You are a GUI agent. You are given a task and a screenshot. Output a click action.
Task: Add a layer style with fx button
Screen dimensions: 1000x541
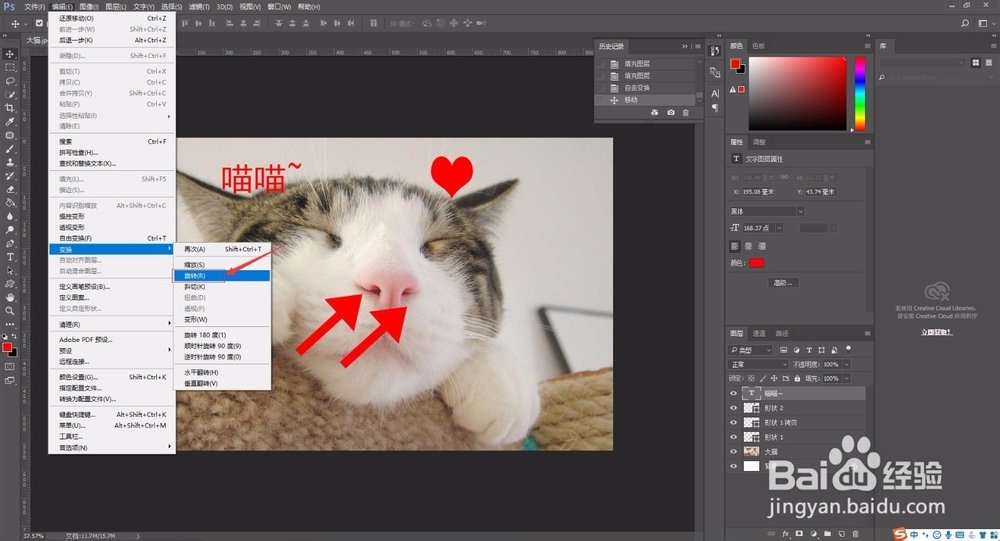[786, 533]
